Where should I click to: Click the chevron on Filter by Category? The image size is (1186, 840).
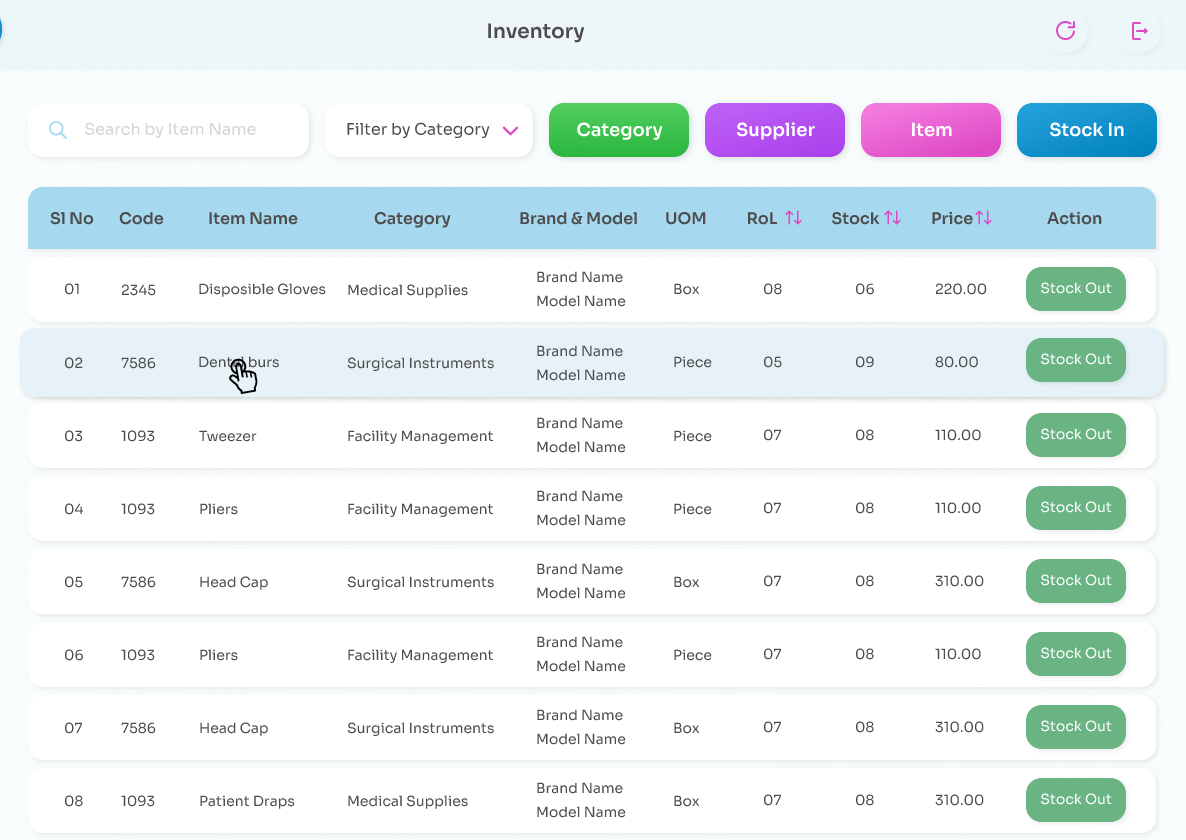click(x=511, y=130)
